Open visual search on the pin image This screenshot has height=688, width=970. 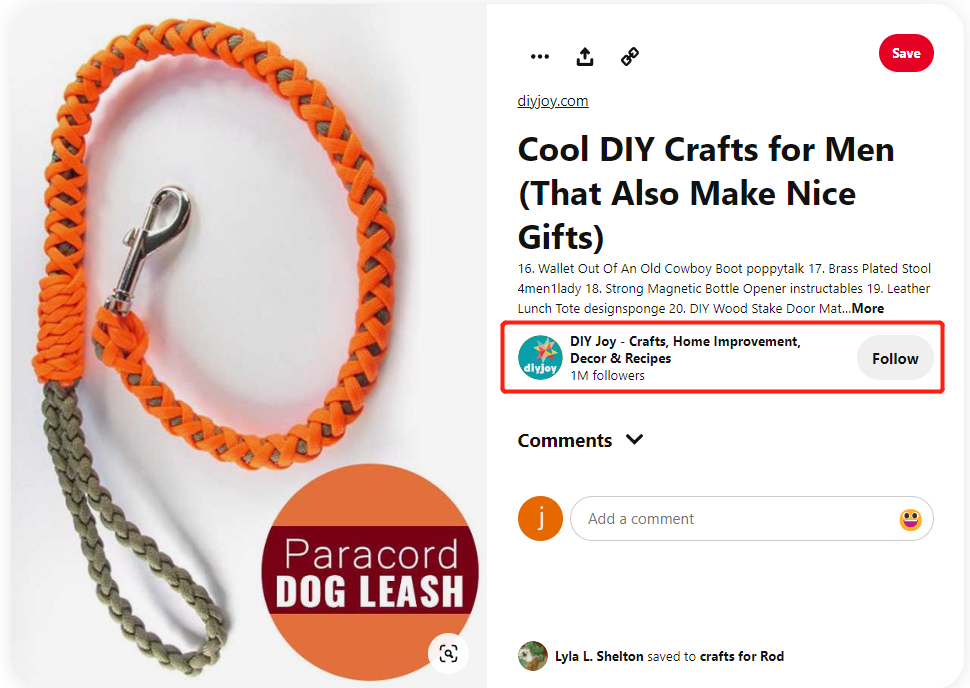click(449, 653)
